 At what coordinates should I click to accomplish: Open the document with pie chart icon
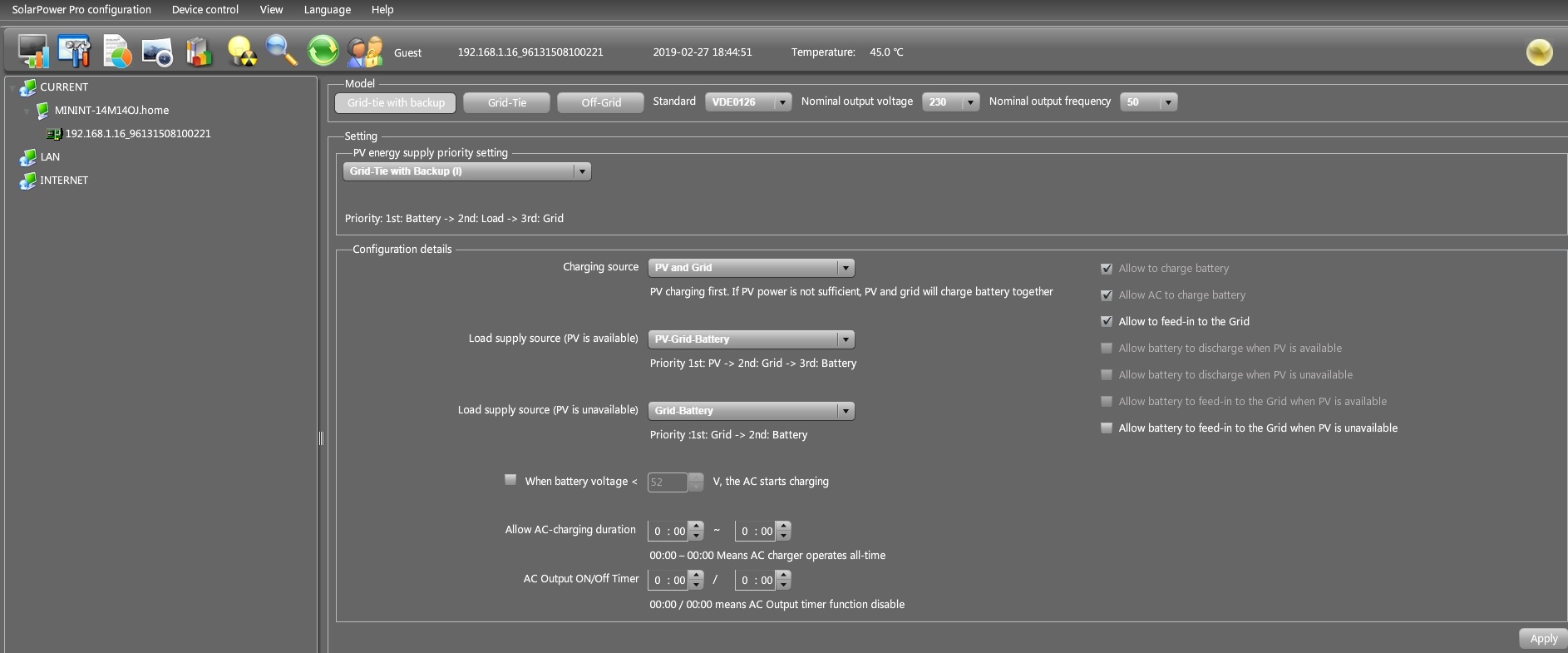(117, 51)
